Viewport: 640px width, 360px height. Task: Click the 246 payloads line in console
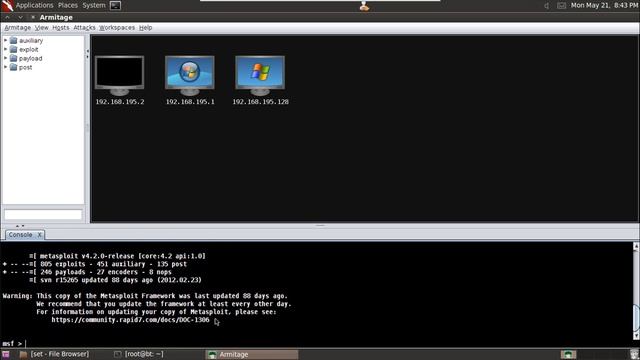coord(87,272)
